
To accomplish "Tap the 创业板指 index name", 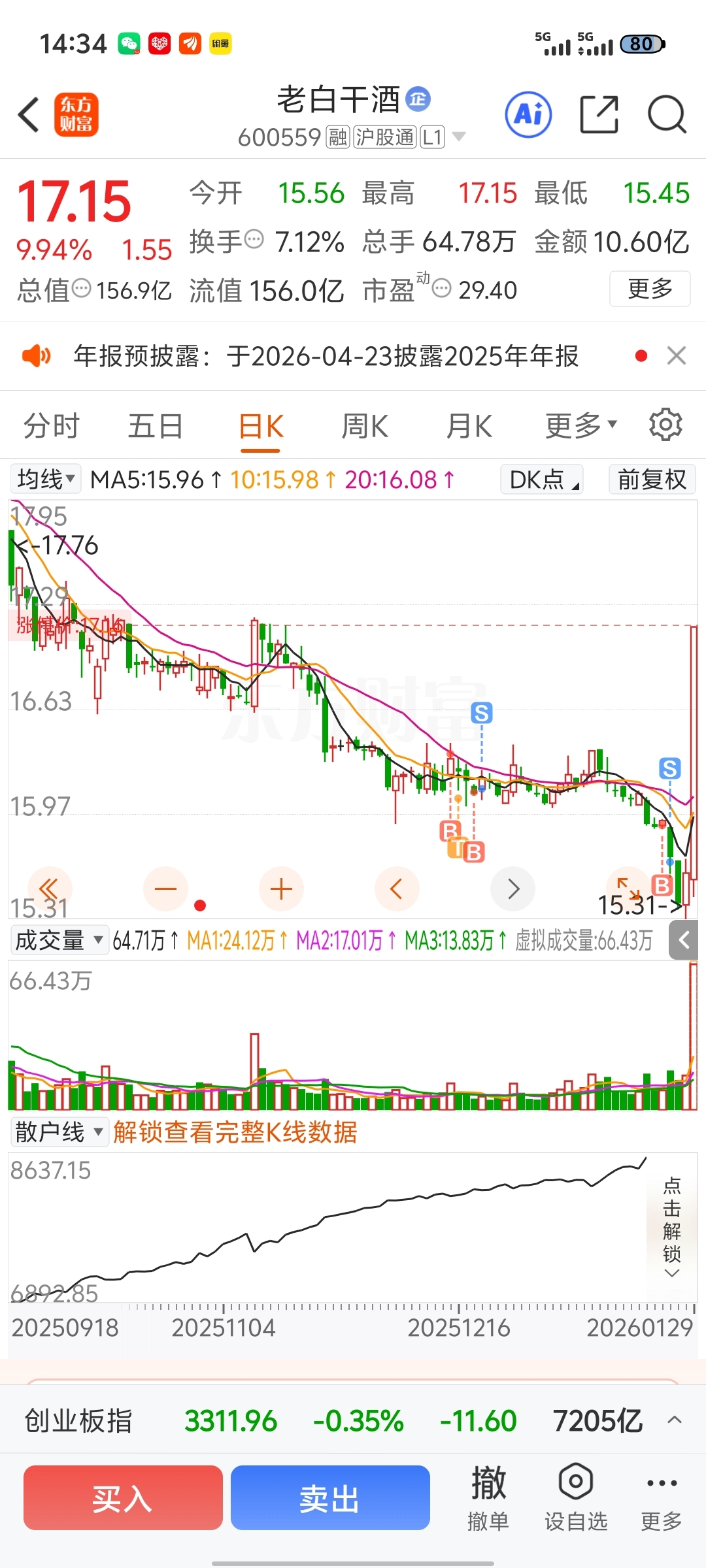I will click(x=78, y=1420).
